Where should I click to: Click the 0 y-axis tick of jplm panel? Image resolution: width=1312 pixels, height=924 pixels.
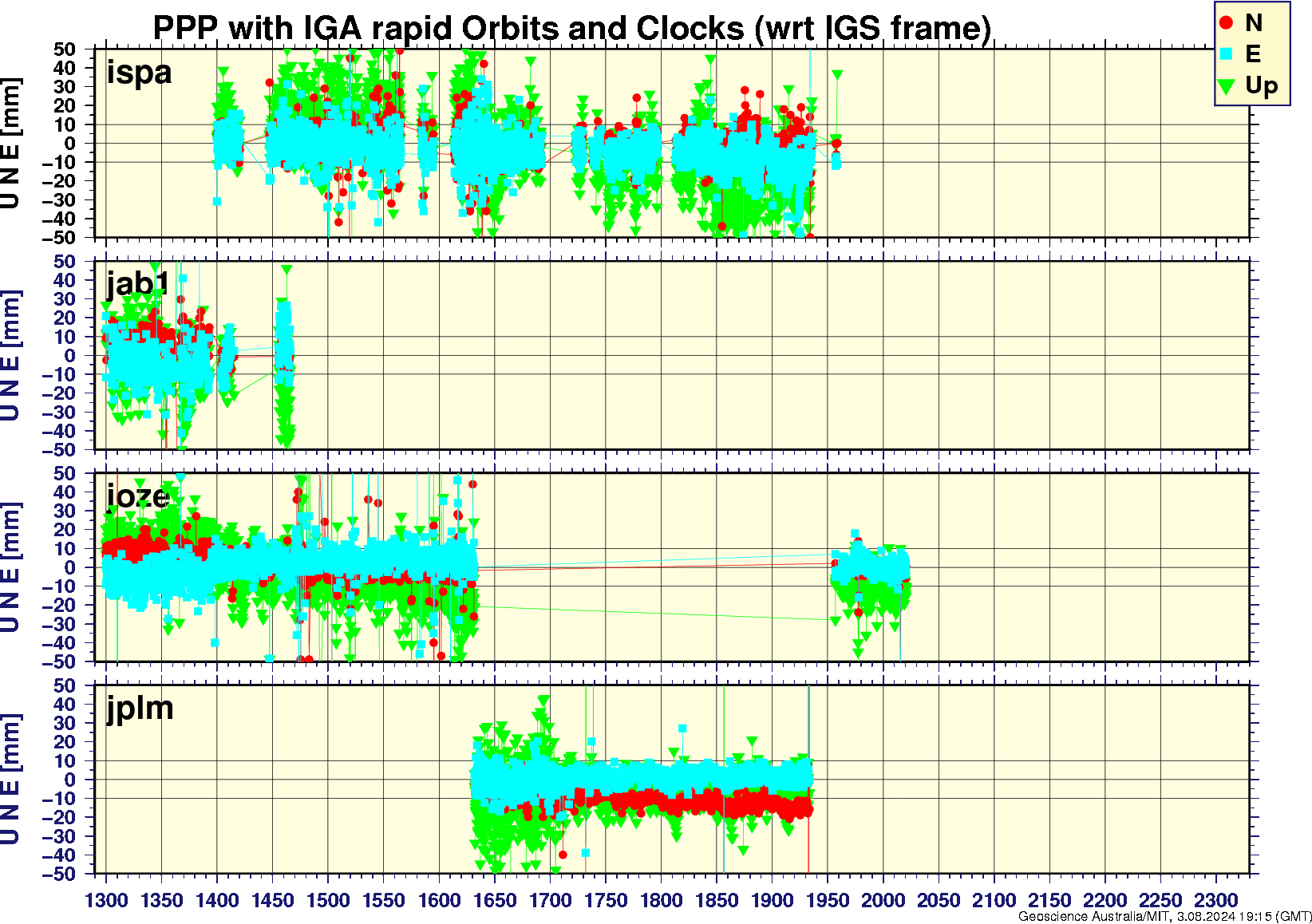(71, 780)
